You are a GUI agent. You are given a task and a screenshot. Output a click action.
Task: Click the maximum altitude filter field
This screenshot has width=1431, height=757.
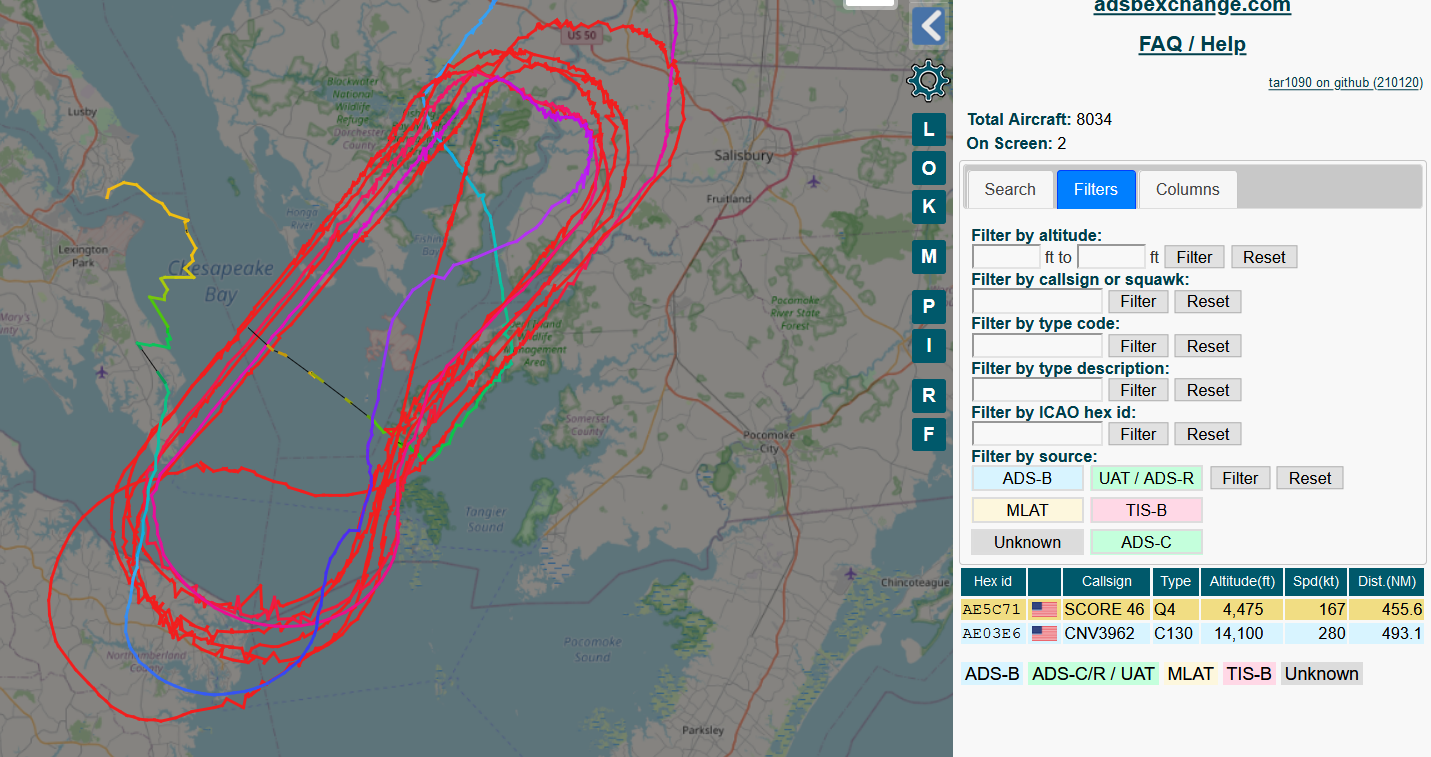1111,257
